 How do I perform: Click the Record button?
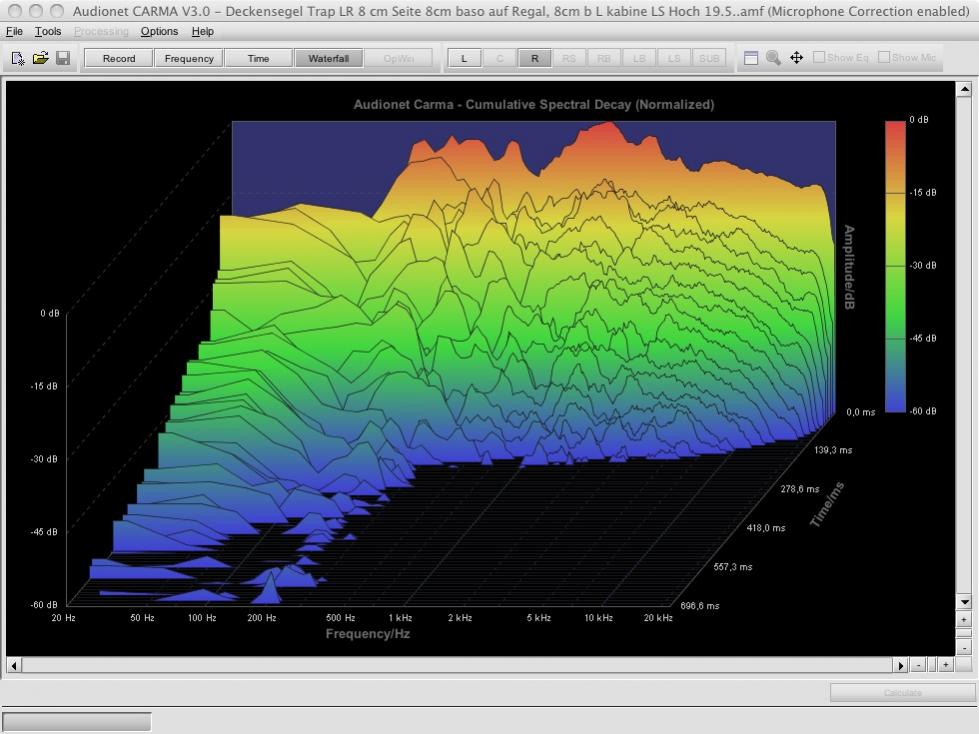coord(118,58)
